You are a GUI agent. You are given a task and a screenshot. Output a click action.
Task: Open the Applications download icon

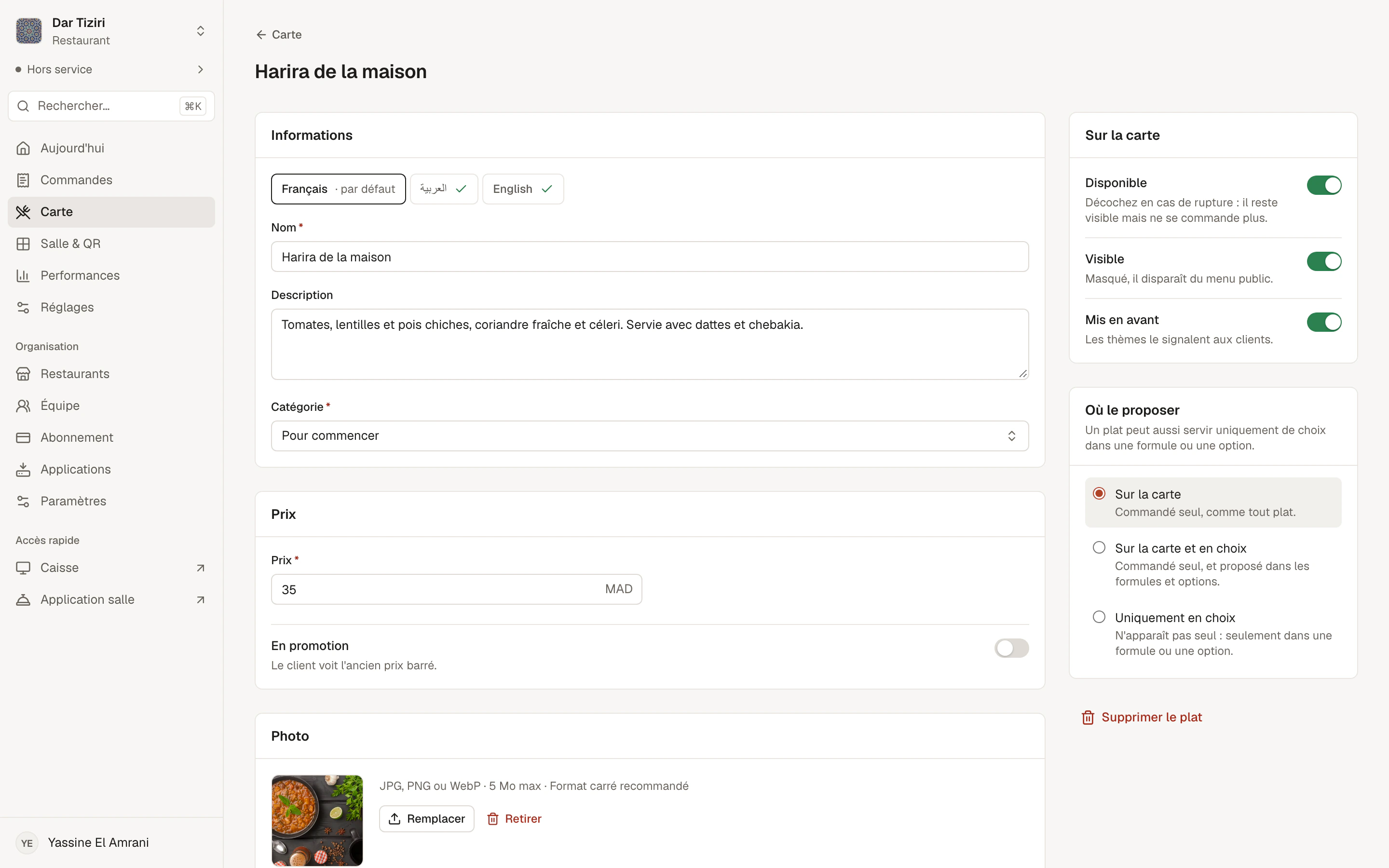click(x=23, y=470)
